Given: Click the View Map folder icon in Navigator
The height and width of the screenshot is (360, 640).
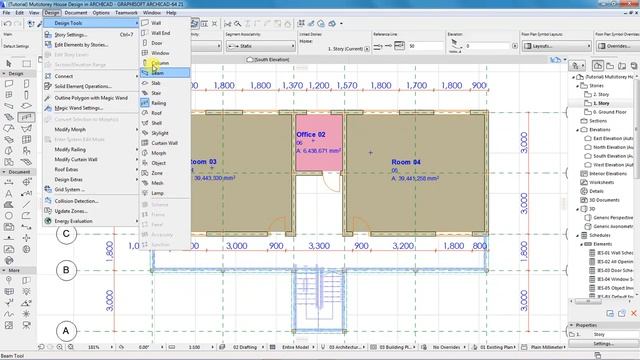Looking at the screenshot, I should pos(610,65).
